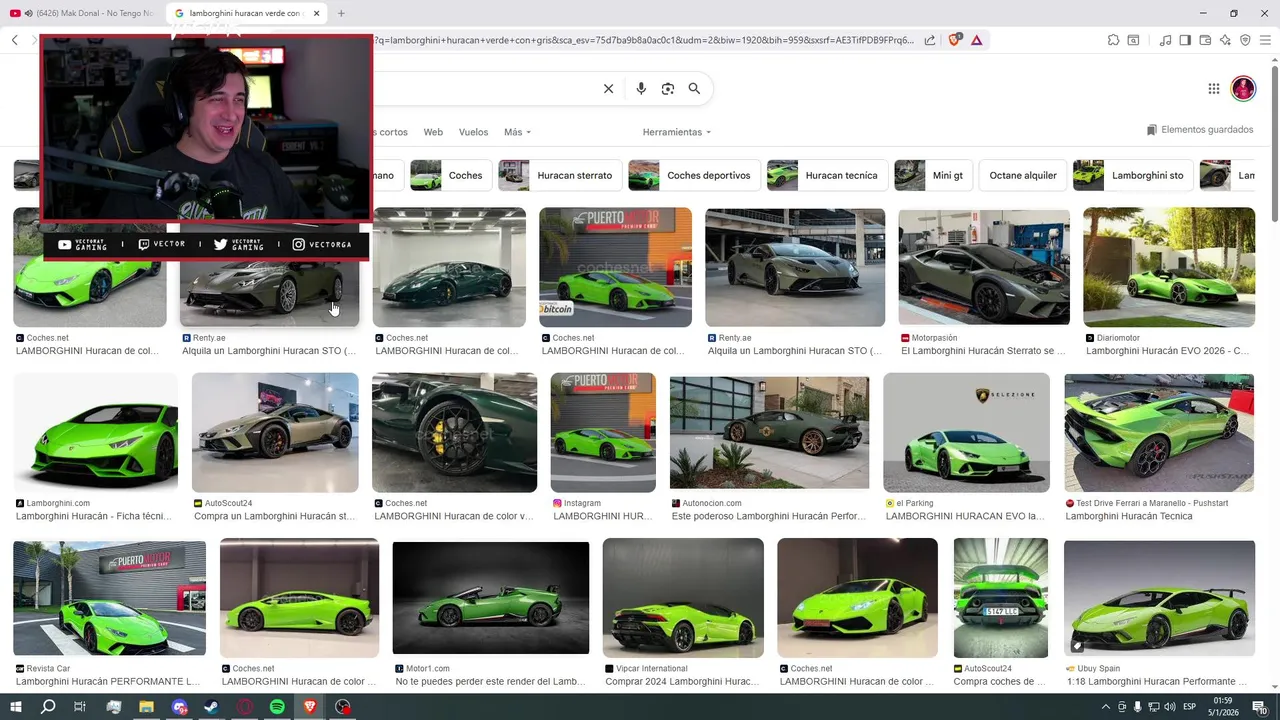Screen dimensions: 1280x720
Task: Open Brave Rewards triangle icon
Action: (x=976, y=40)
